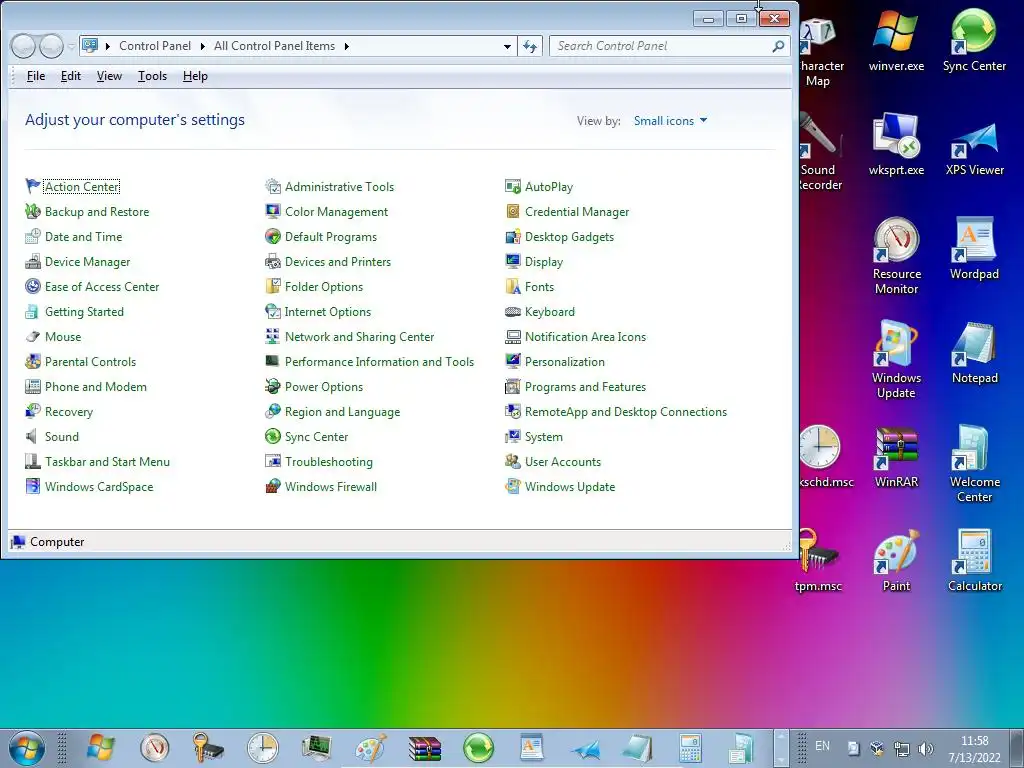Click the taskbar Paint palette button
Screen dimensions: 1024x768
[371, 748]
